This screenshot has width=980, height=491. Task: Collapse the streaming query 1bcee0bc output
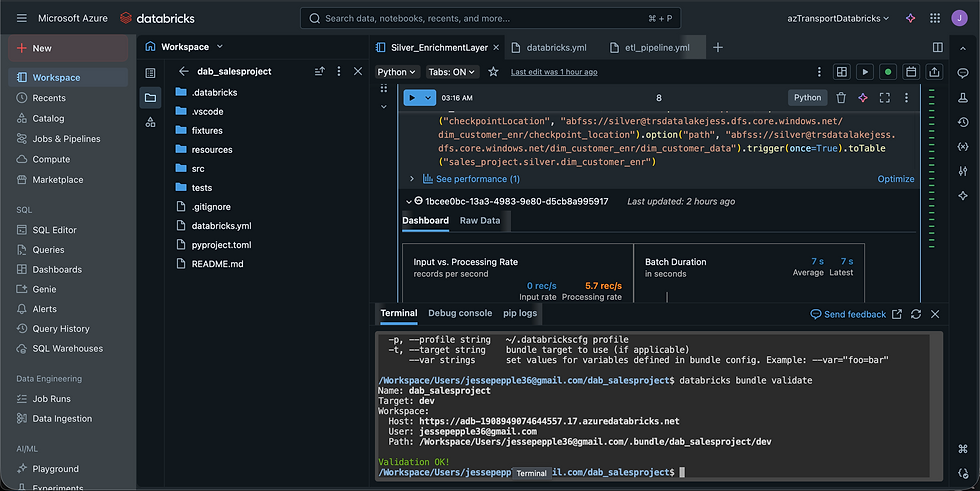pos(409,201)
